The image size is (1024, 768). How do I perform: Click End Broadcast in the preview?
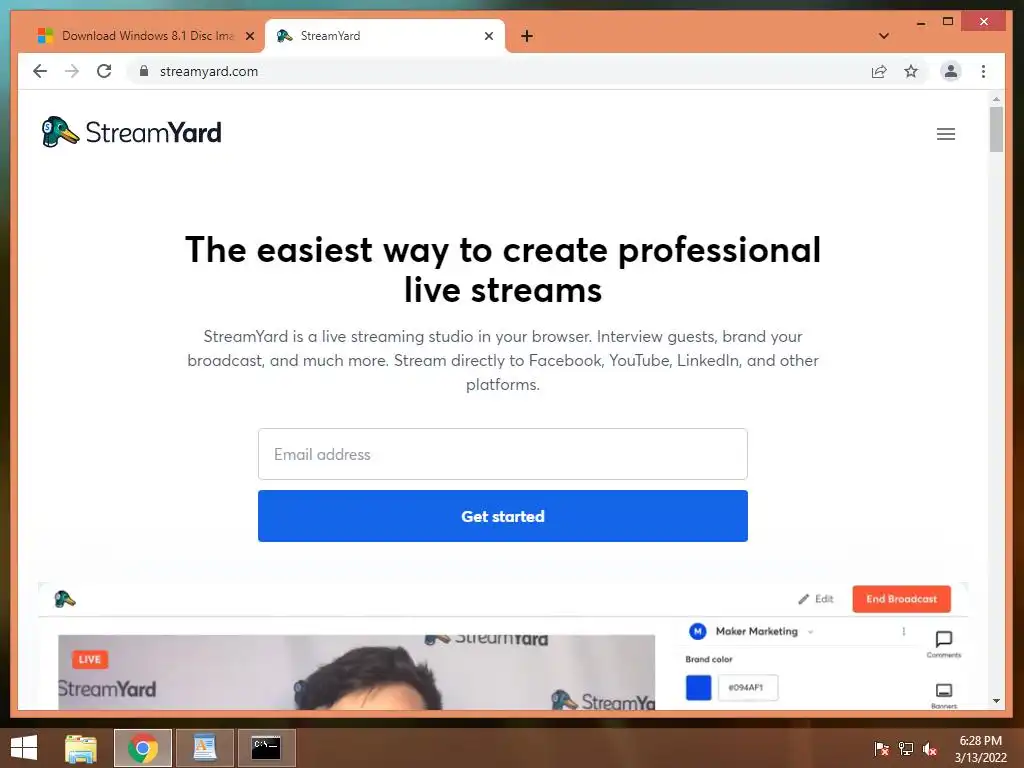coord(901,599)
